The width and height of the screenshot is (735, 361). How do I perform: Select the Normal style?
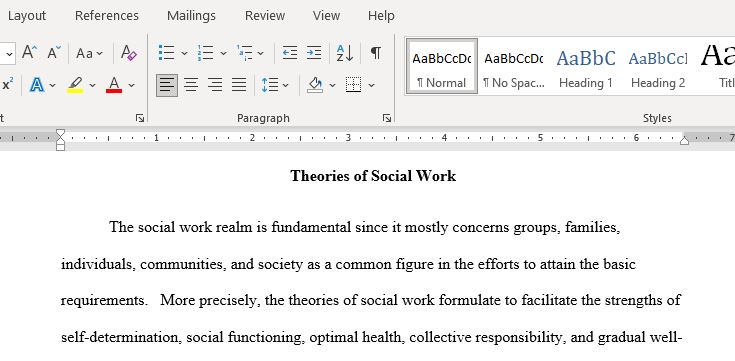442,66
